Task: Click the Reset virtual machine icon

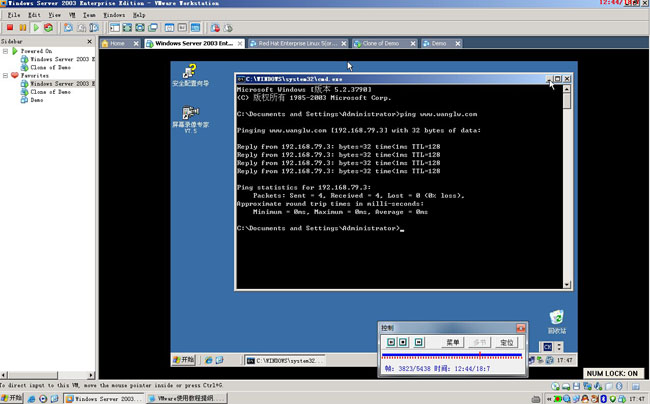Action: click(x=49, y=28)
